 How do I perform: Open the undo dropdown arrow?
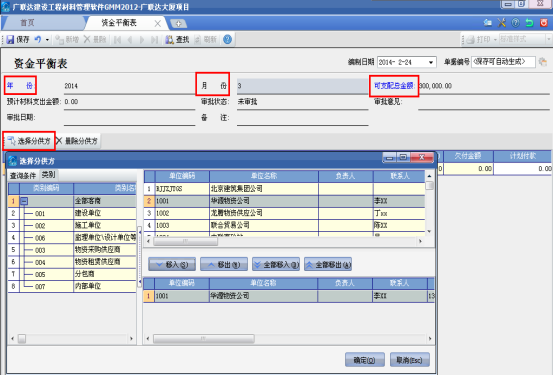point(47,40)
